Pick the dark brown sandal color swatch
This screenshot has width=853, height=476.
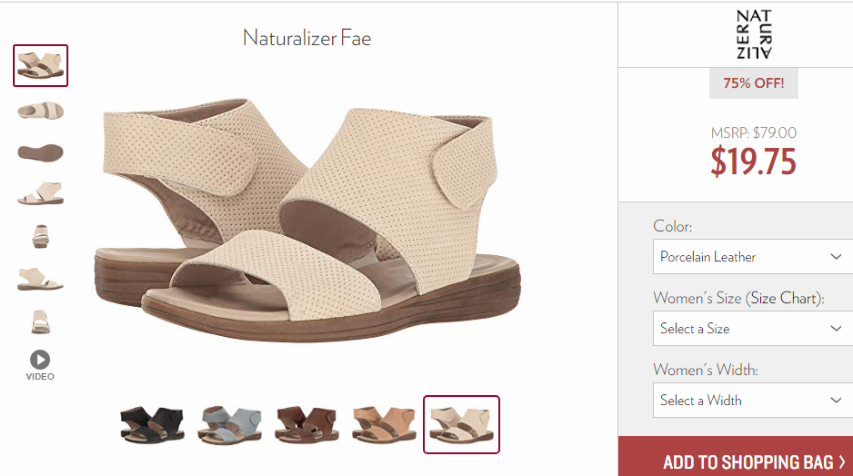click(x=307, y=424)
